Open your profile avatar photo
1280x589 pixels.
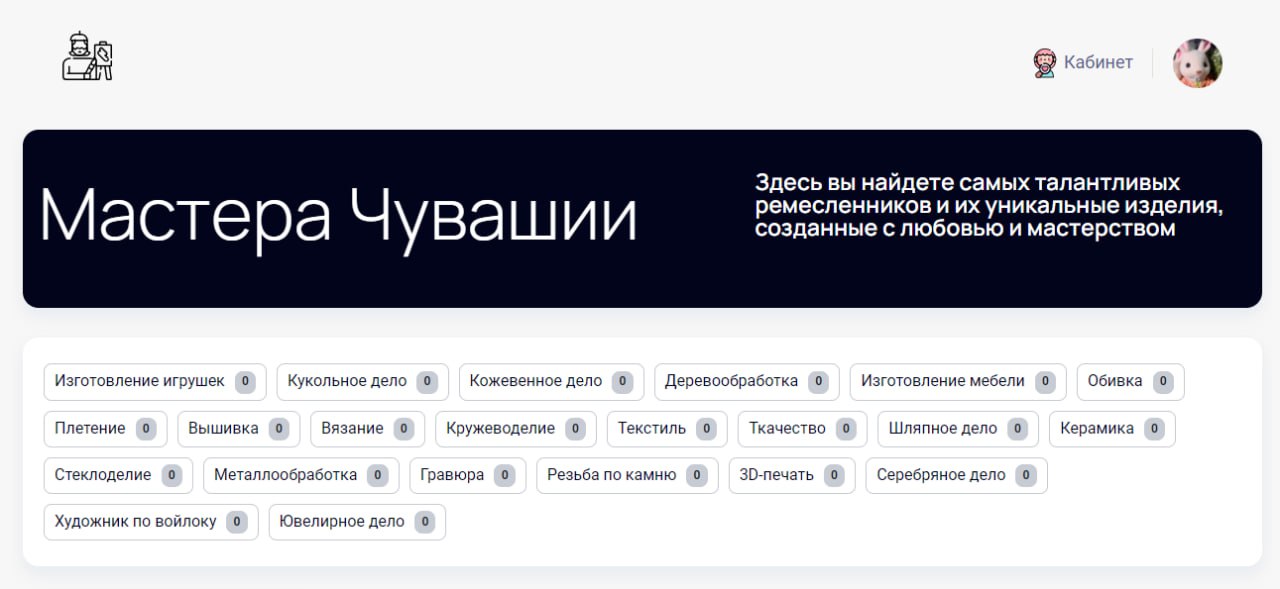(x=1197, y=62)
